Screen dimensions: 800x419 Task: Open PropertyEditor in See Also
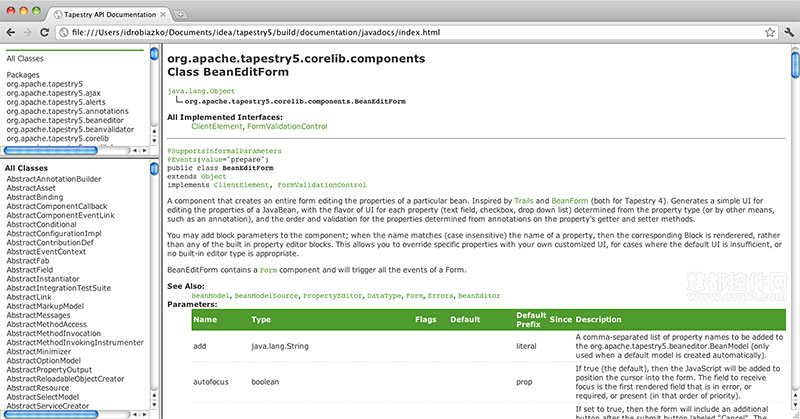click(332, 295)
